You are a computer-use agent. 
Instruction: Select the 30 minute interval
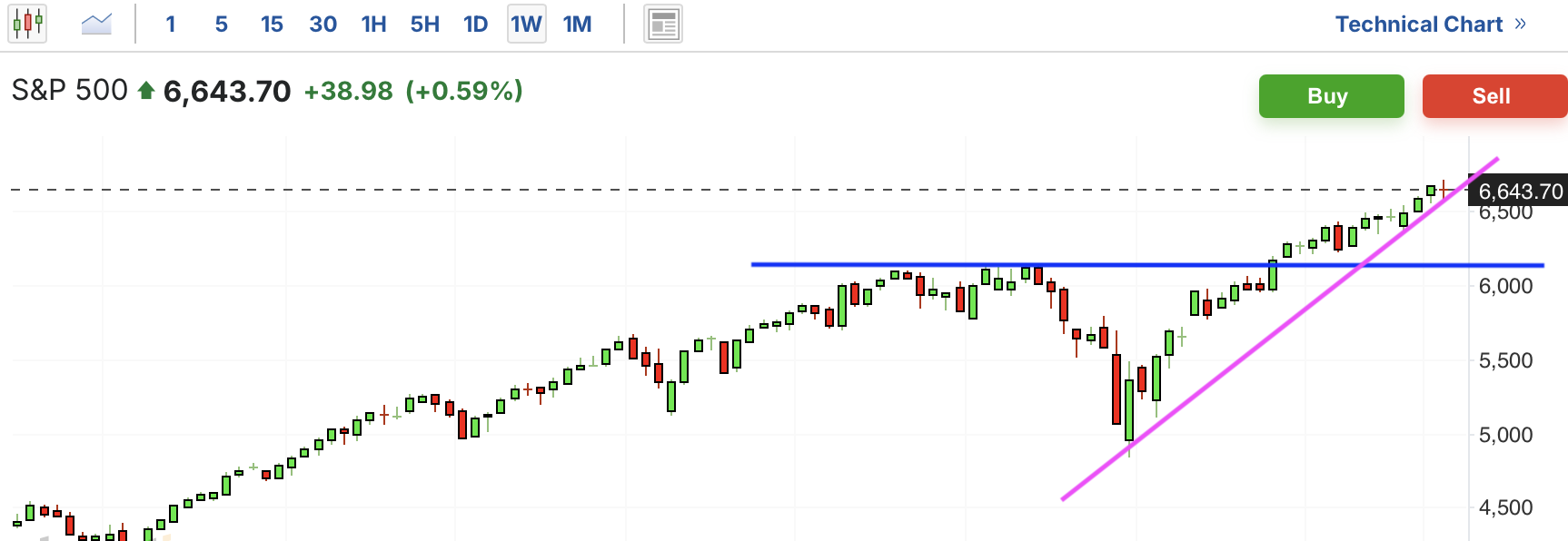pyautogui.click(x=323, y=24)
